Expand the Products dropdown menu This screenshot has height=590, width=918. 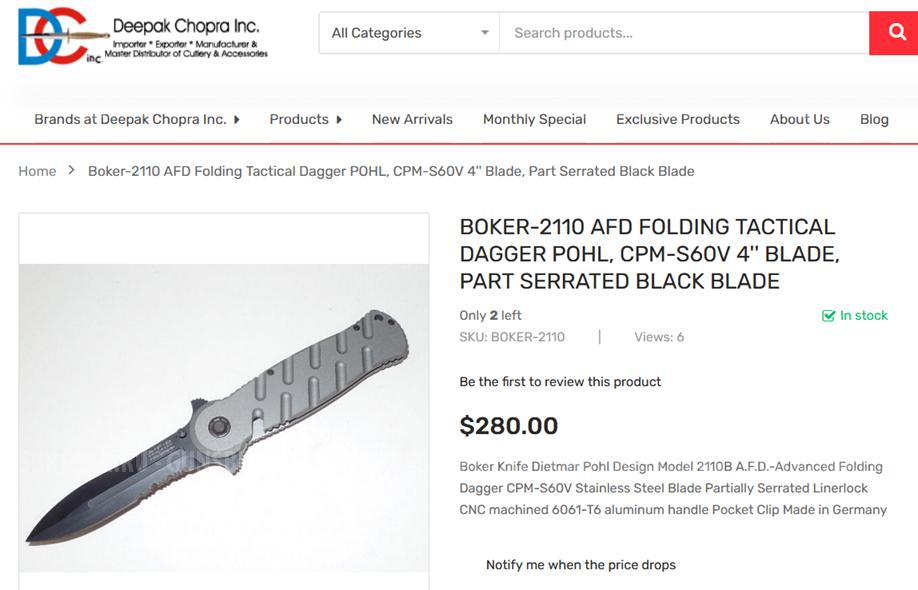click(305, 119)
